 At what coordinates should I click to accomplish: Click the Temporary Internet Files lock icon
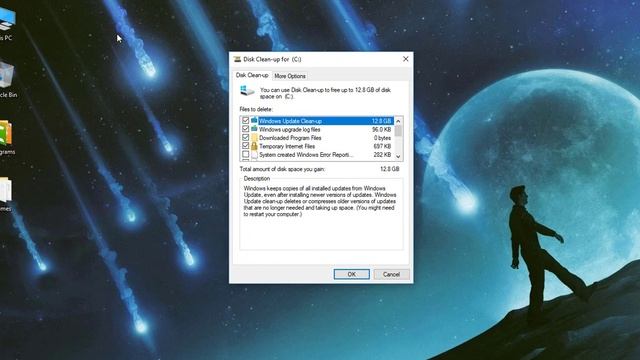point(254,146)
